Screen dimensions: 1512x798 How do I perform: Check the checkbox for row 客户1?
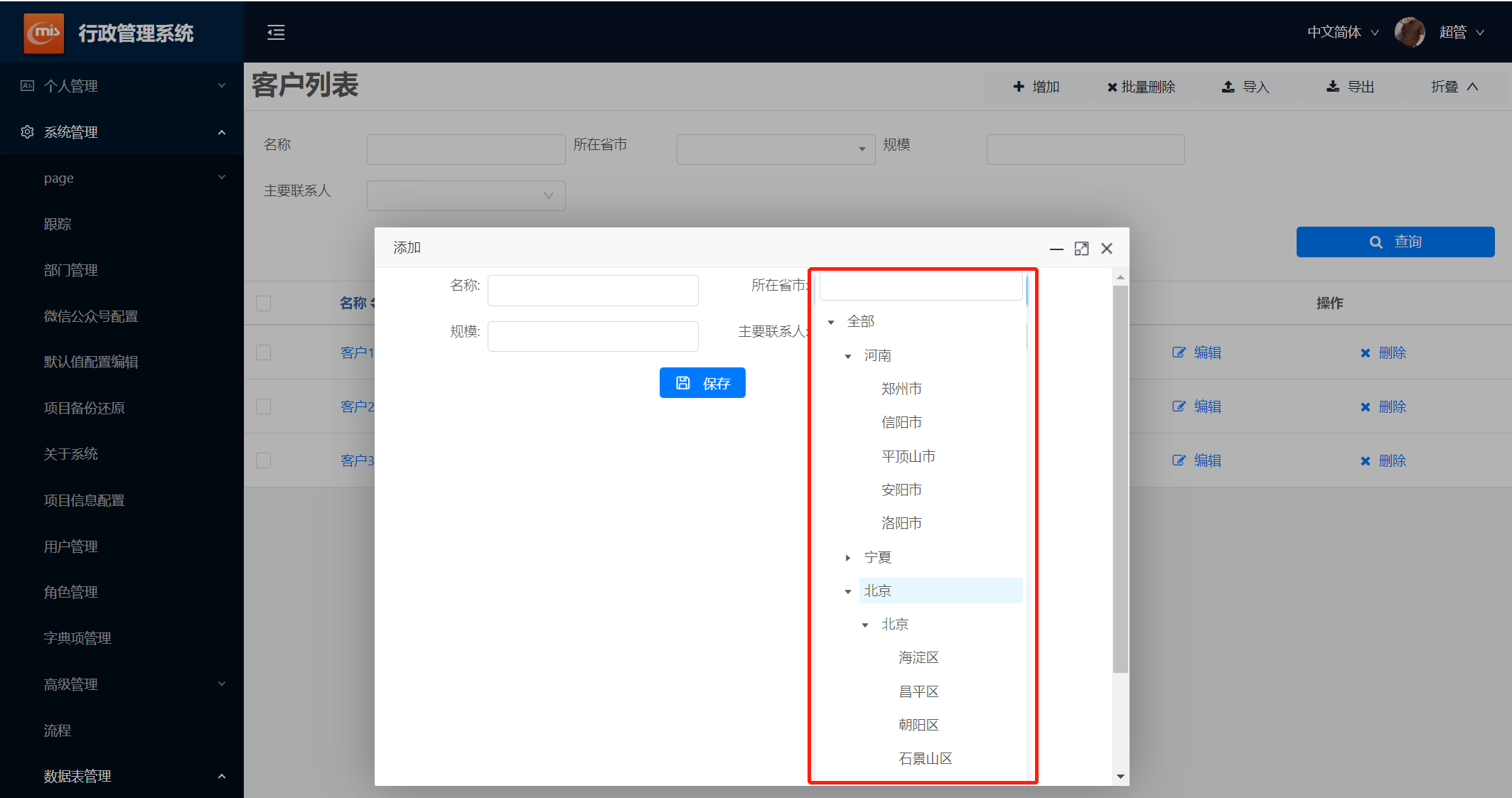(x=264, y=352)
